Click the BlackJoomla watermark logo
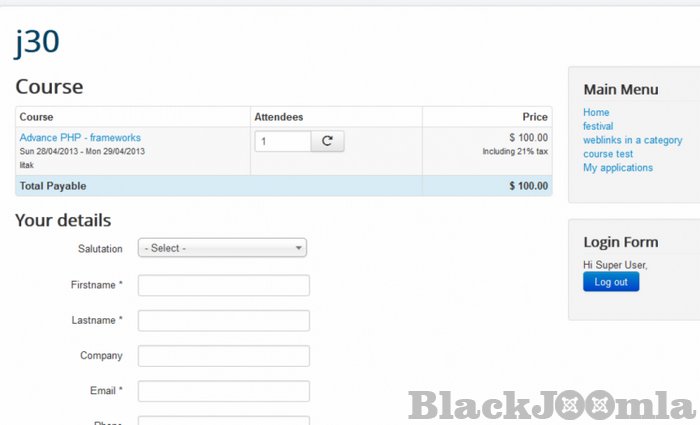 point(552,405)
